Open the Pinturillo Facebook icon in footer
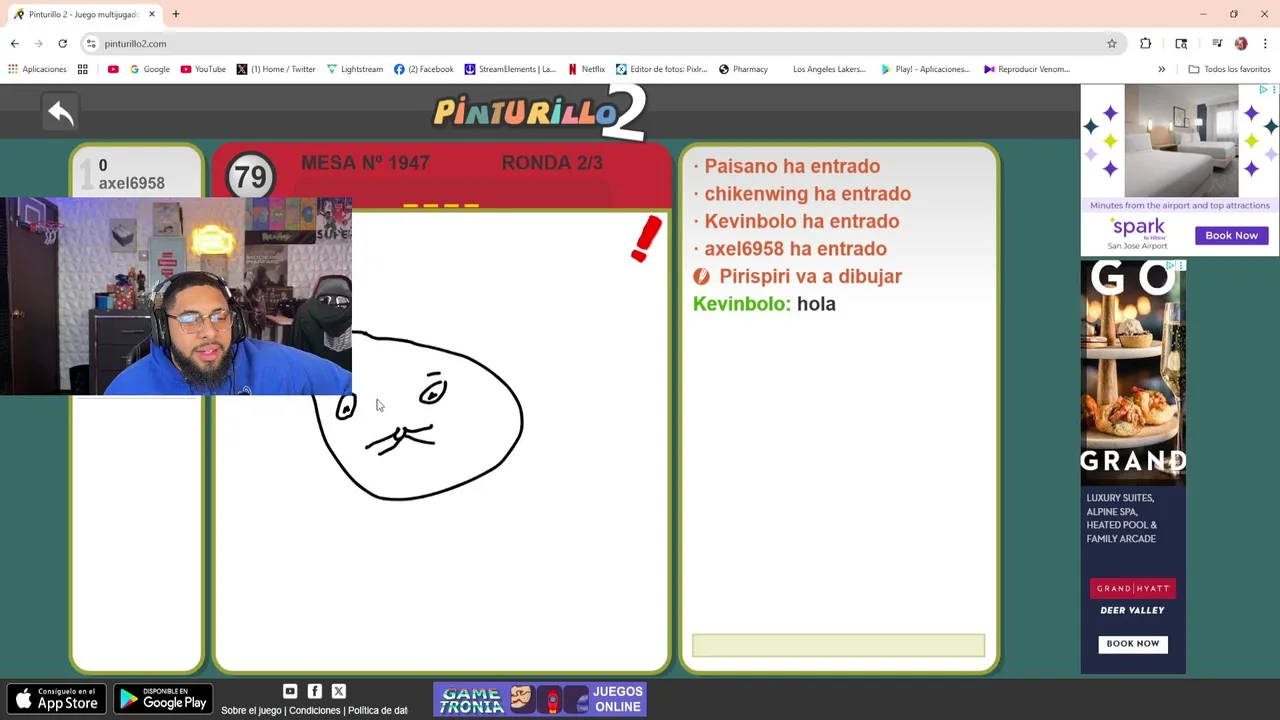The image size is (1280, 720). pyautogui.click(x=315, y=691)
